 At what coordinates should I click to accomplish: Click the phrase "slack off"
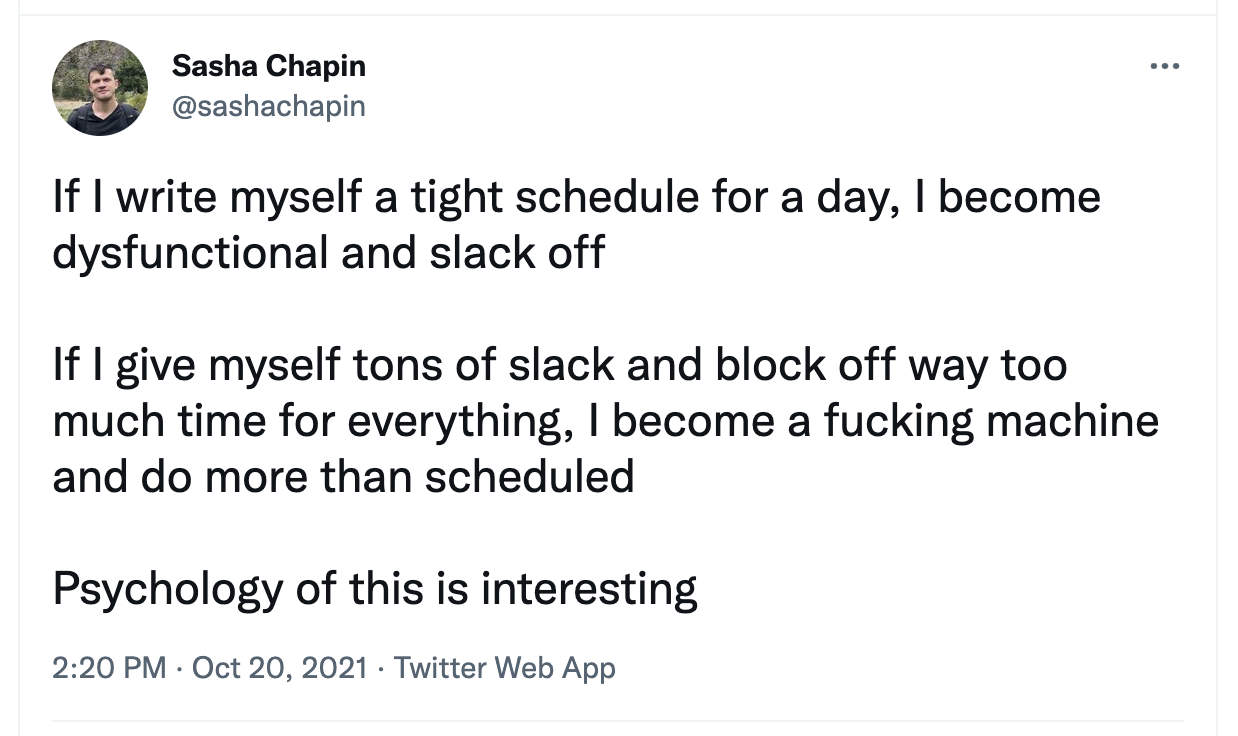coord(517,252)
